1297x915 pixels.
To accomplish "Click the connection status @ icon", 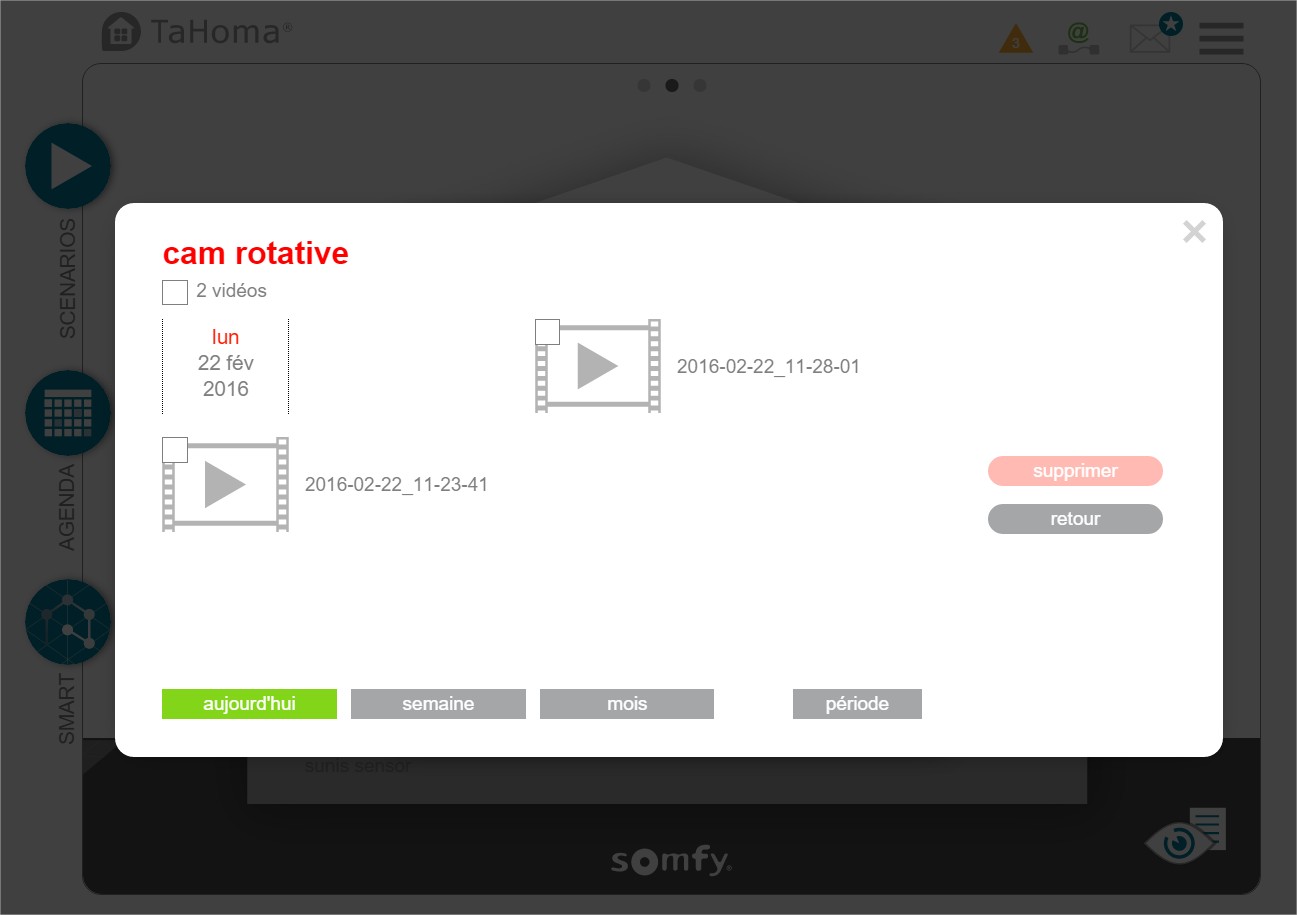I will tap(1077, 38).
